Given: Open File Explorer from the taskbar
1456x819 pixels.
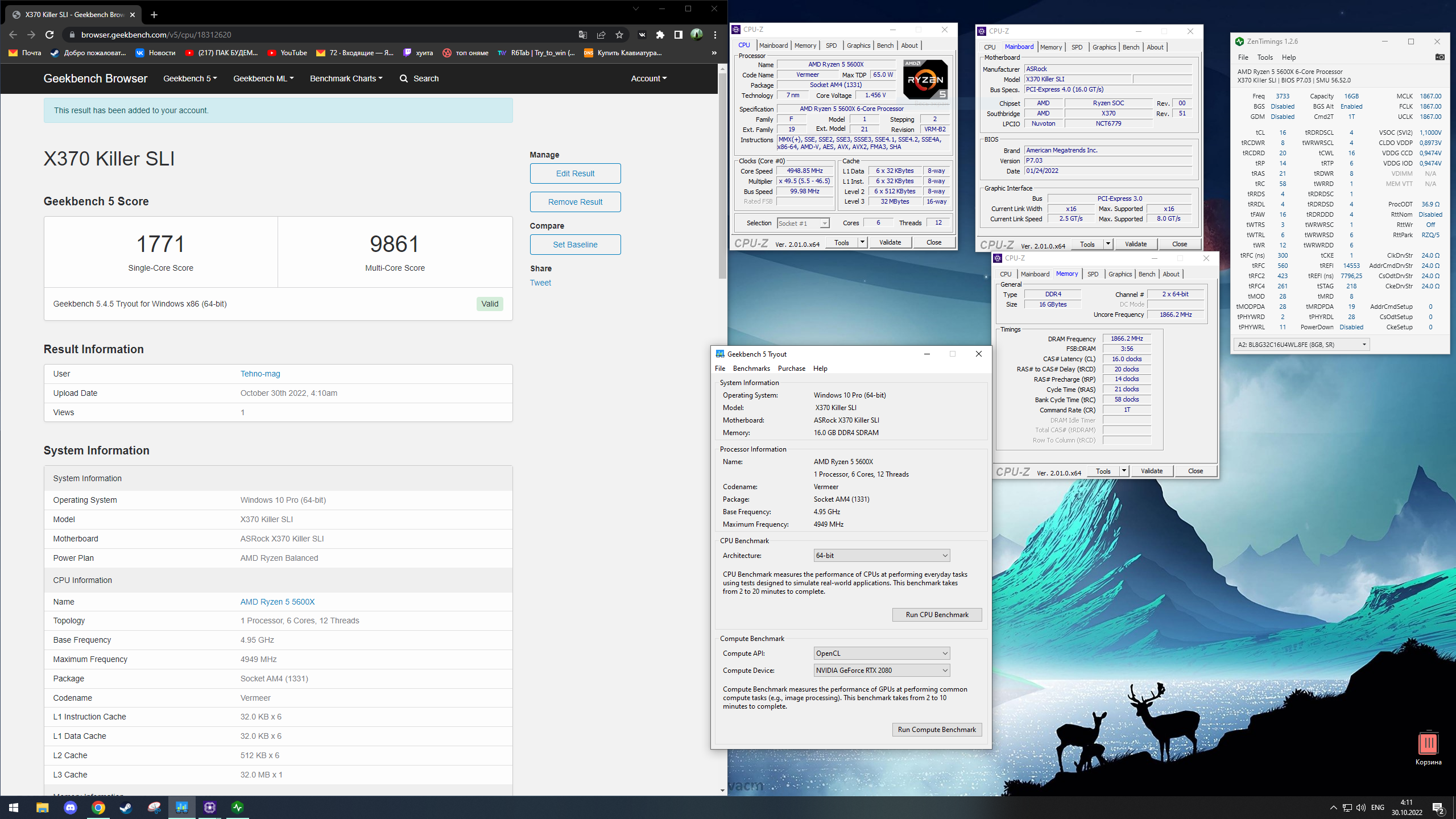Looking at the screenshot, I should point(42,808).
